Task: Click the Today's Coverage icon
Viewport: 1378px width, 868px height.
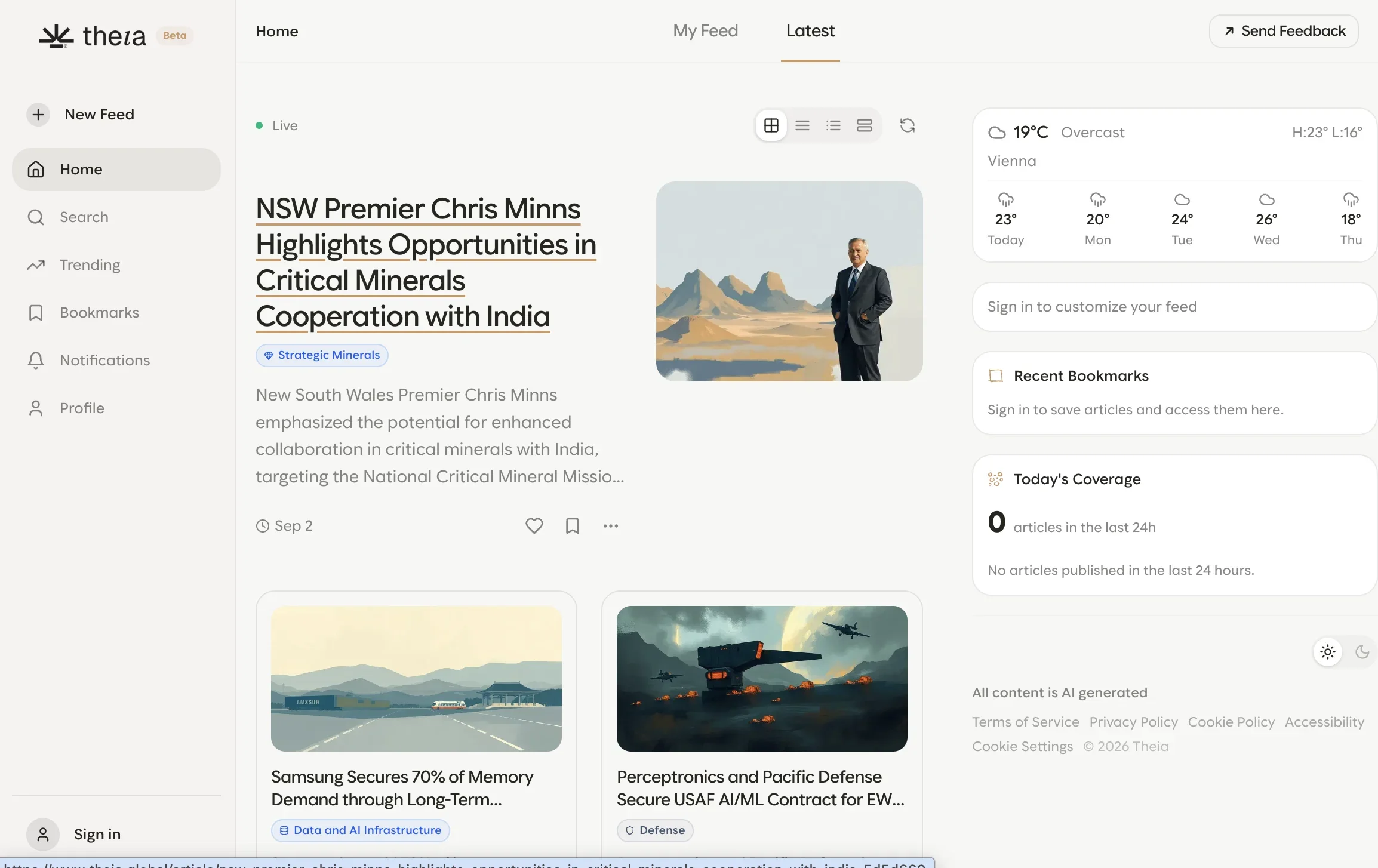Action: click(996, 479)
